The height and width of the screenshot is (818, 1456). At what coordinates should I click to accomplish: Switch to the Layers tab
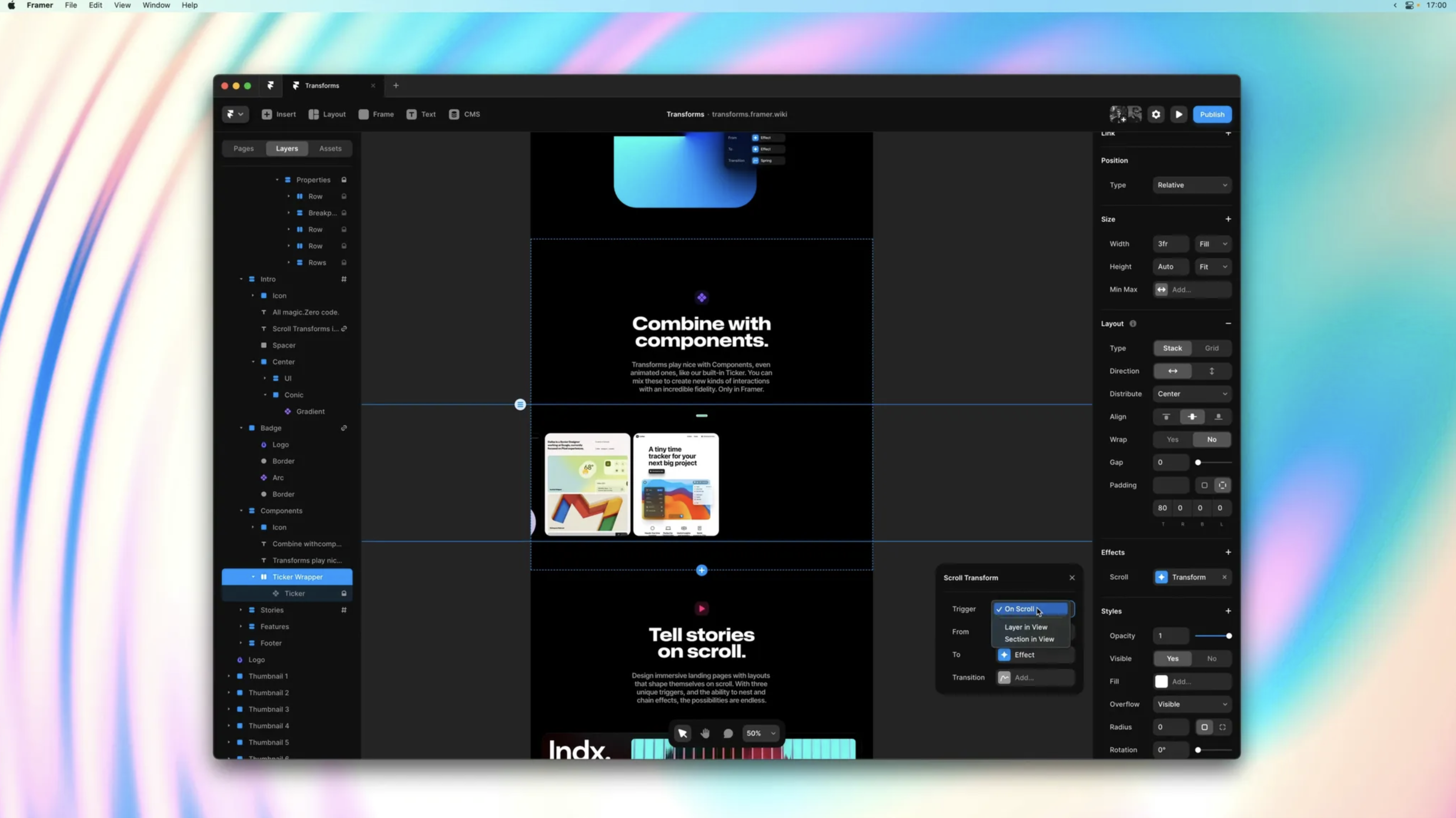pyautogui.click(x=286, y=149)
